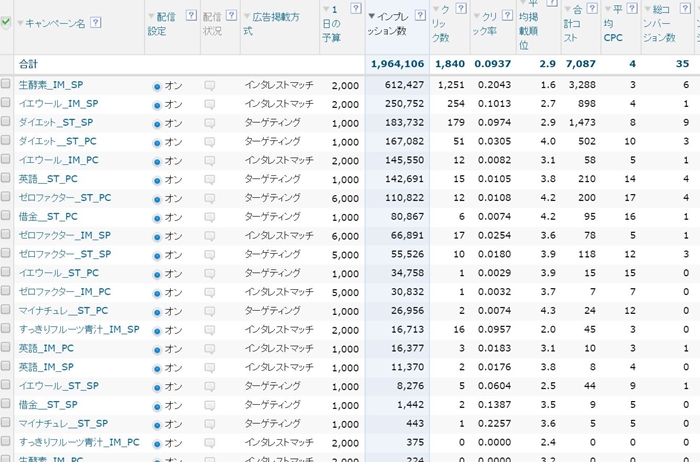This screenshot has height=462, width=700.
Task: Click the 2,000 budget of 生酵素_IM_SP
Action: 345,86
